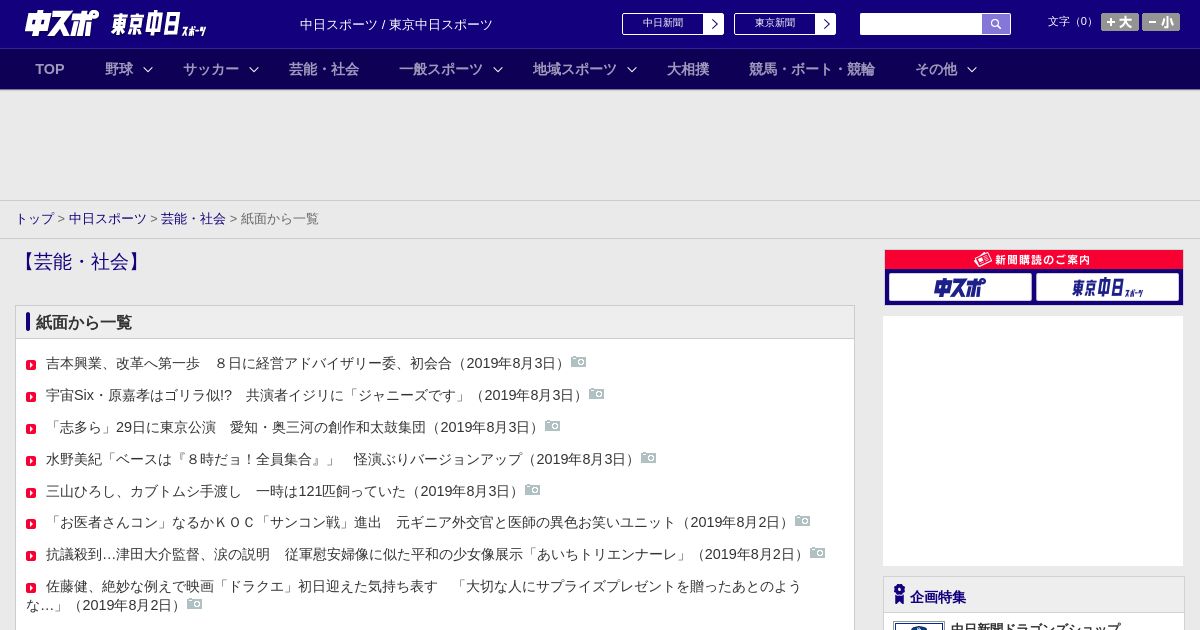The image size is (1200, 630).
Task: Open article 佐藤健、絶妙な例えで映画
Action: 414,596
